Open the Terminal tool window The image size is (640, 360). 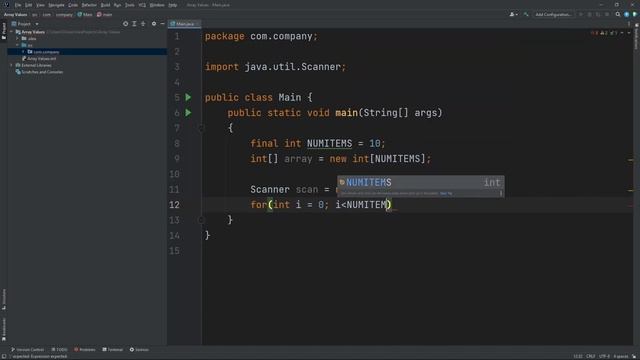tap(113, 350)
